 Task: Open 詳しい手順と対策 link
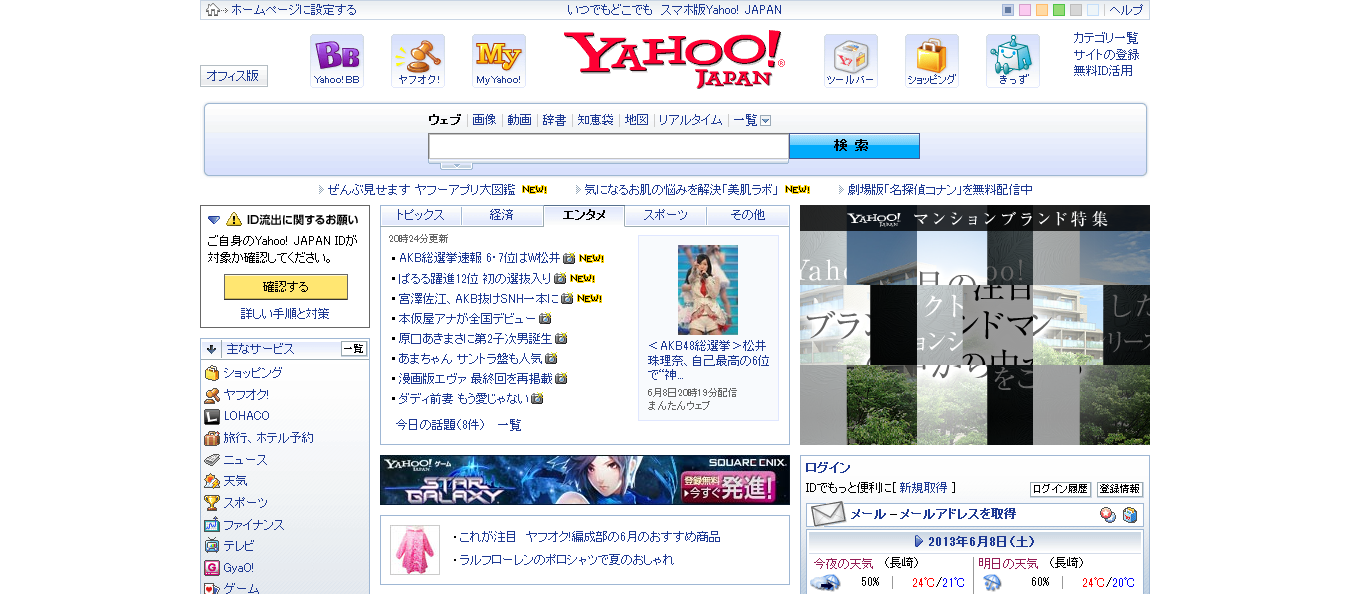pos(285,314)
